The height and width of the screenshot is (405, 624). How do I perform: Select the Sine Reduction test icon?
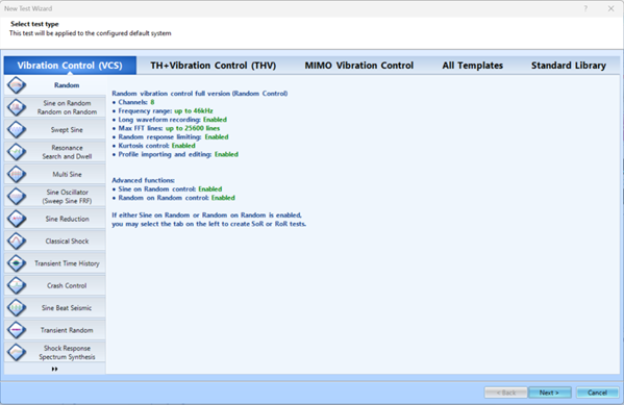pyautogui.click(x=16, y=219)
